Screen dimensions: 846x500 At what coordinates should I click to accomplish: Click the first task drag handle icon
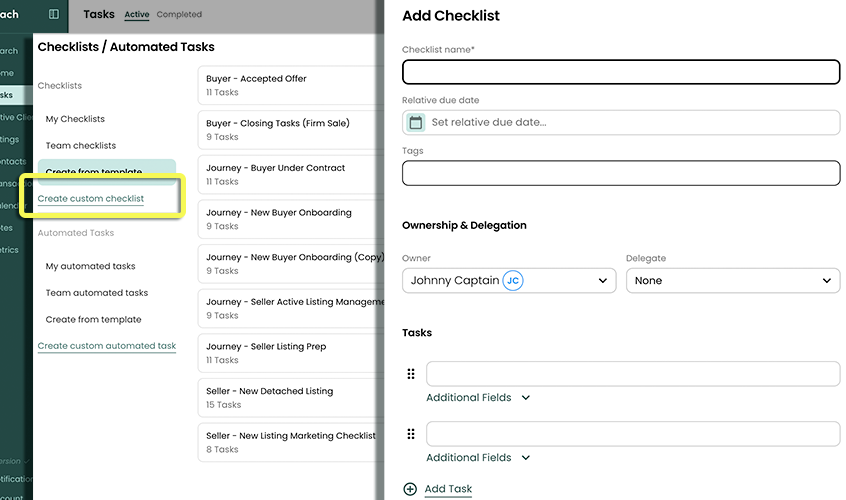(411, 374)
